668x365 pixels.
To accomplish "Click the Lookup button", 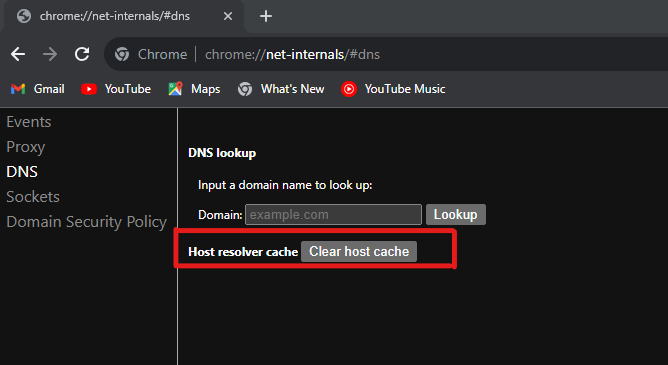I will click(x=455, y=215).
